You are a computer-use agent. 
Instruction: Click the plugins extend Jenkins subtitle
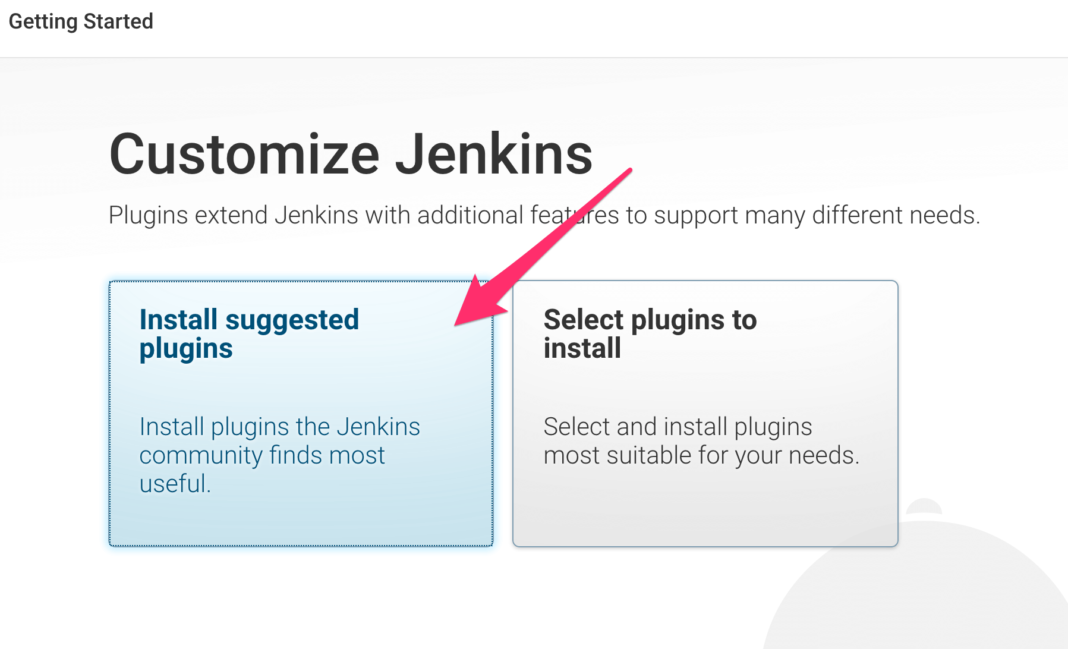click(x=544, y=214)
